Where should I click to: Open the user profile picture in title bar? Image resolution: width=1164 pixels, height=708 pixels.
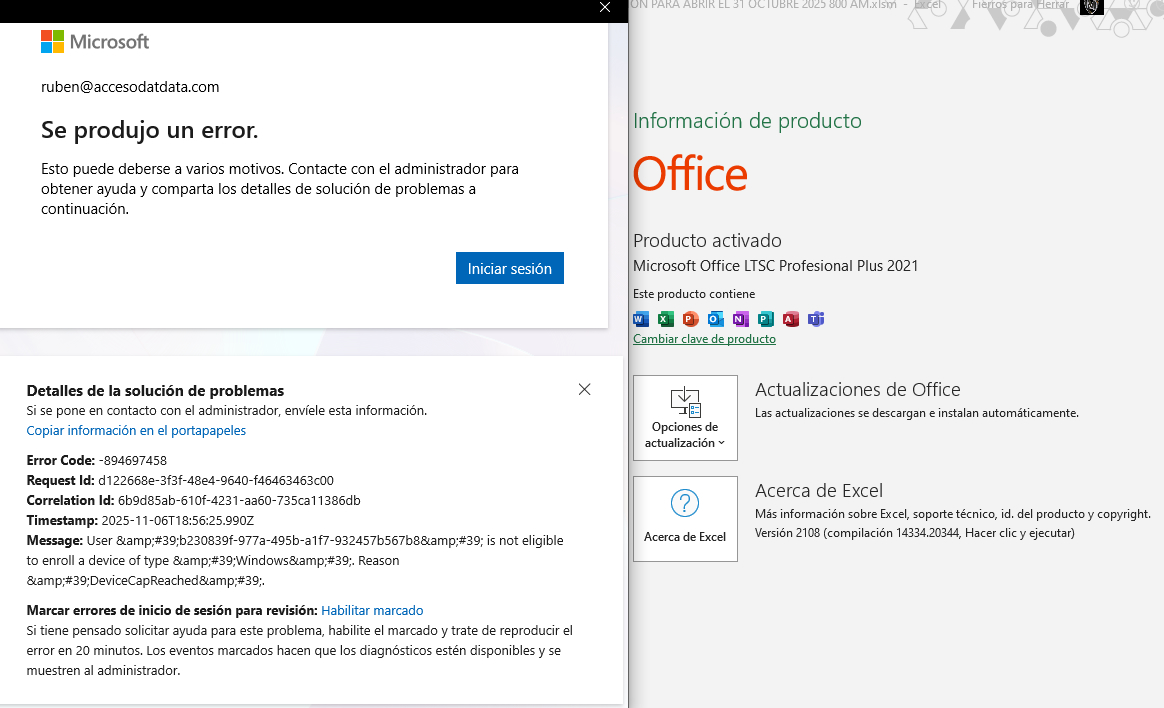1091,6
